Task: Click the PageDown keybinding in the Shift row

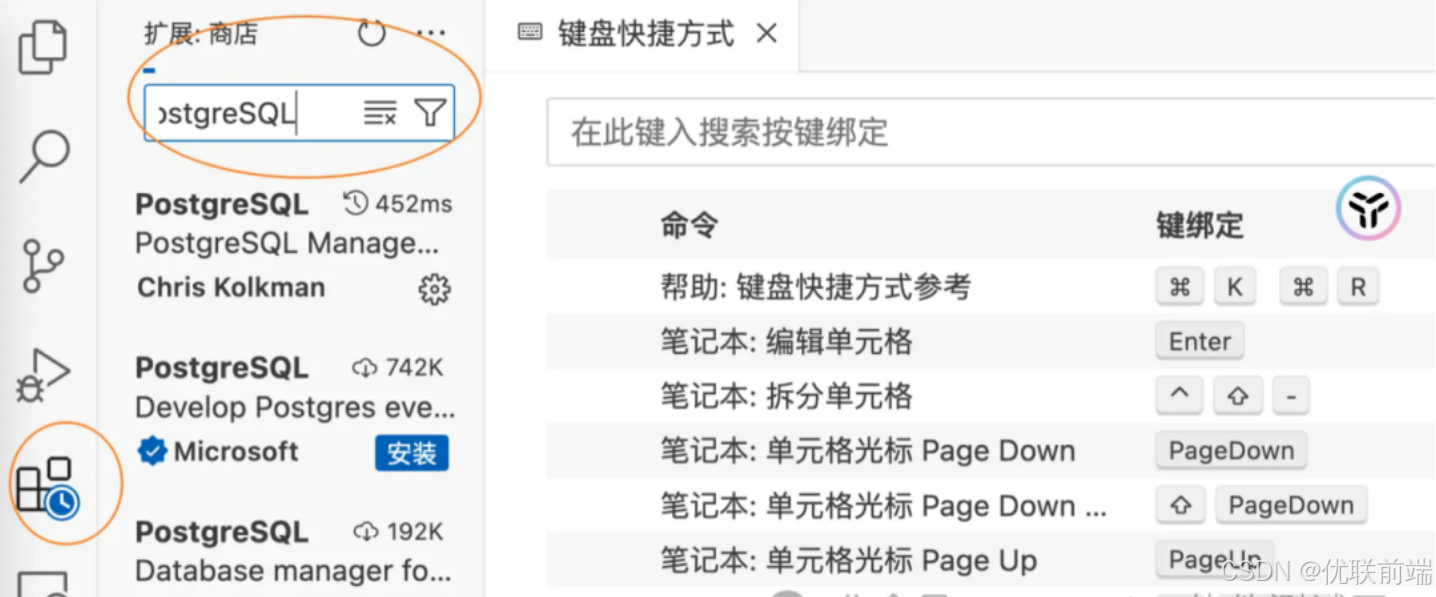Action: [x=1291, y=506]
